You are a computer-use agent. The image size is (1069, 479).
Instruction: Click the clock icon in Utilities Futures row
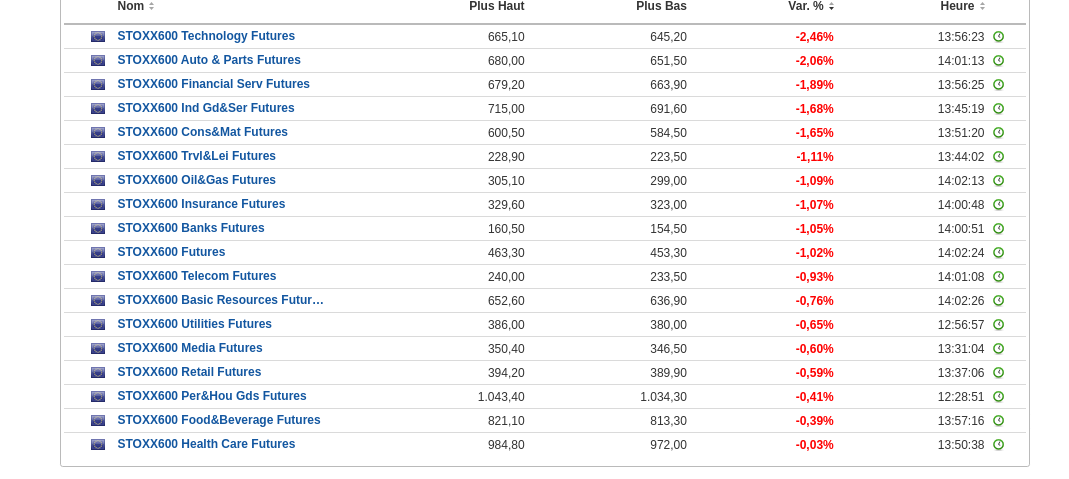[998, 325]
